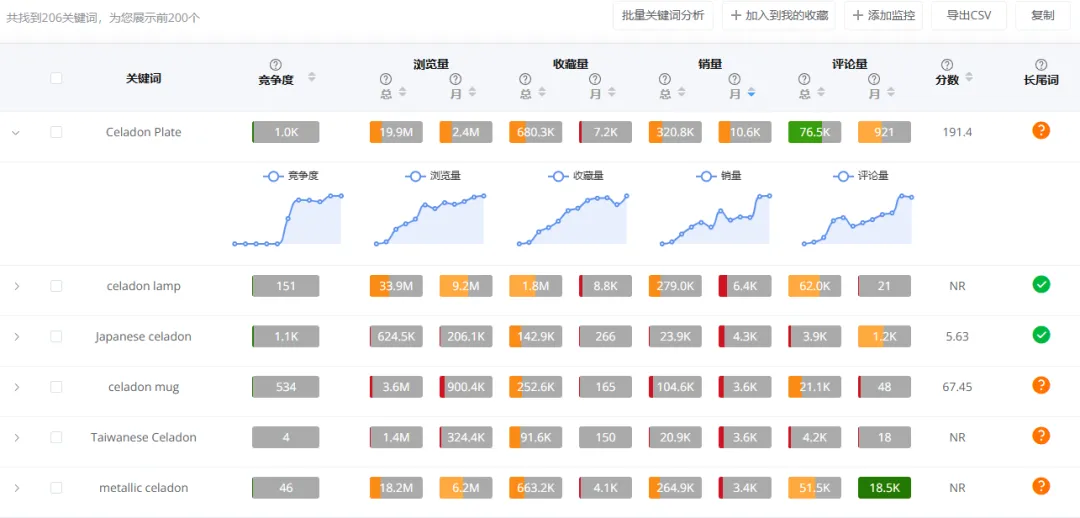Select the celadon mug row checkbox
The width and height of the screenshot is (1080, 518).
56,386
